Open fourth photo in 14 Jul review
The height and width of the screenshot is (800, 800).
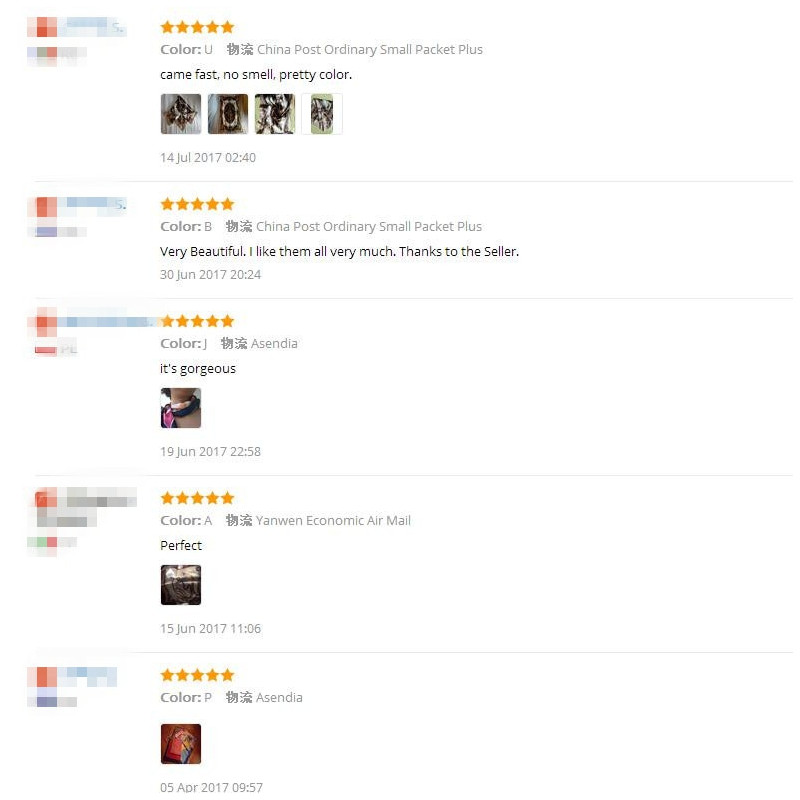tap(321, 114)
